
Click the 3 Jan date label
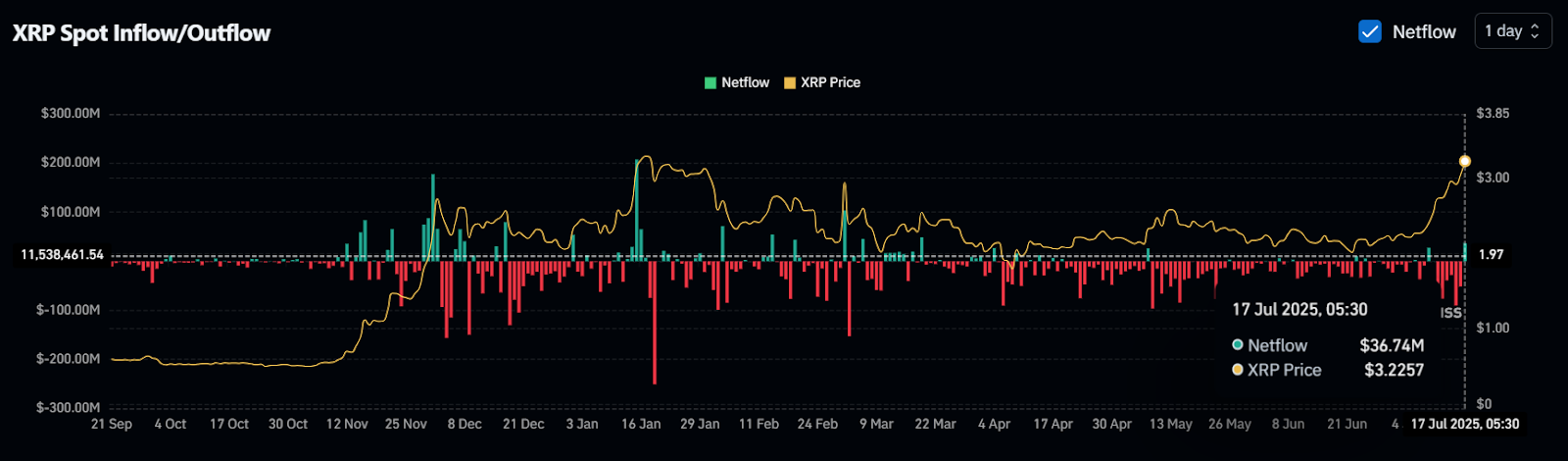click(582, 425)
